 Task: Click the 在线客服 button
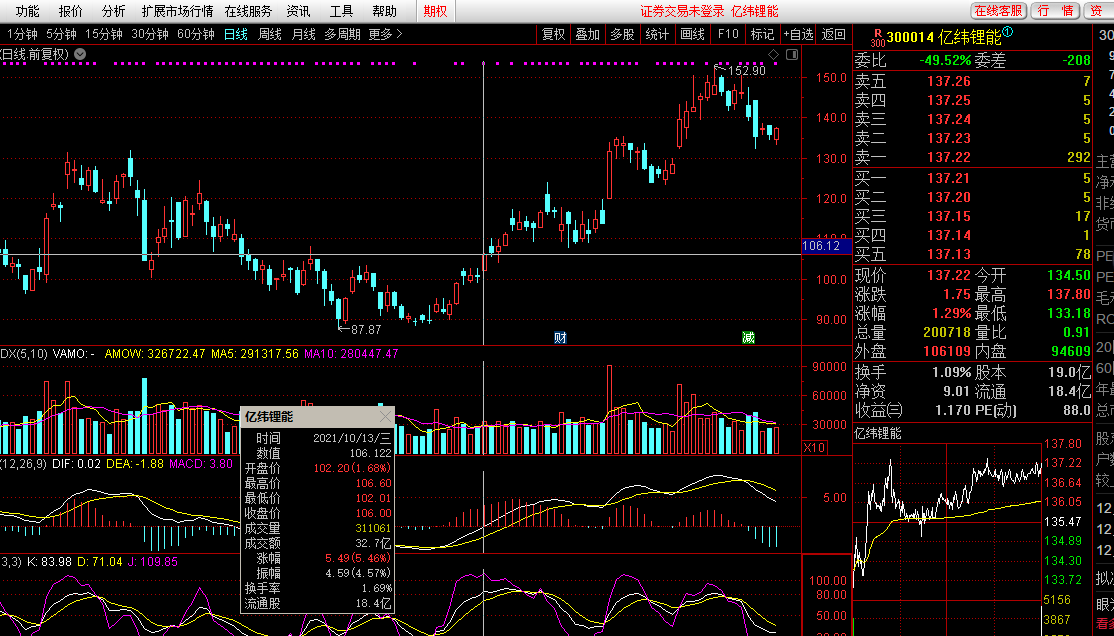pos(998,11)
